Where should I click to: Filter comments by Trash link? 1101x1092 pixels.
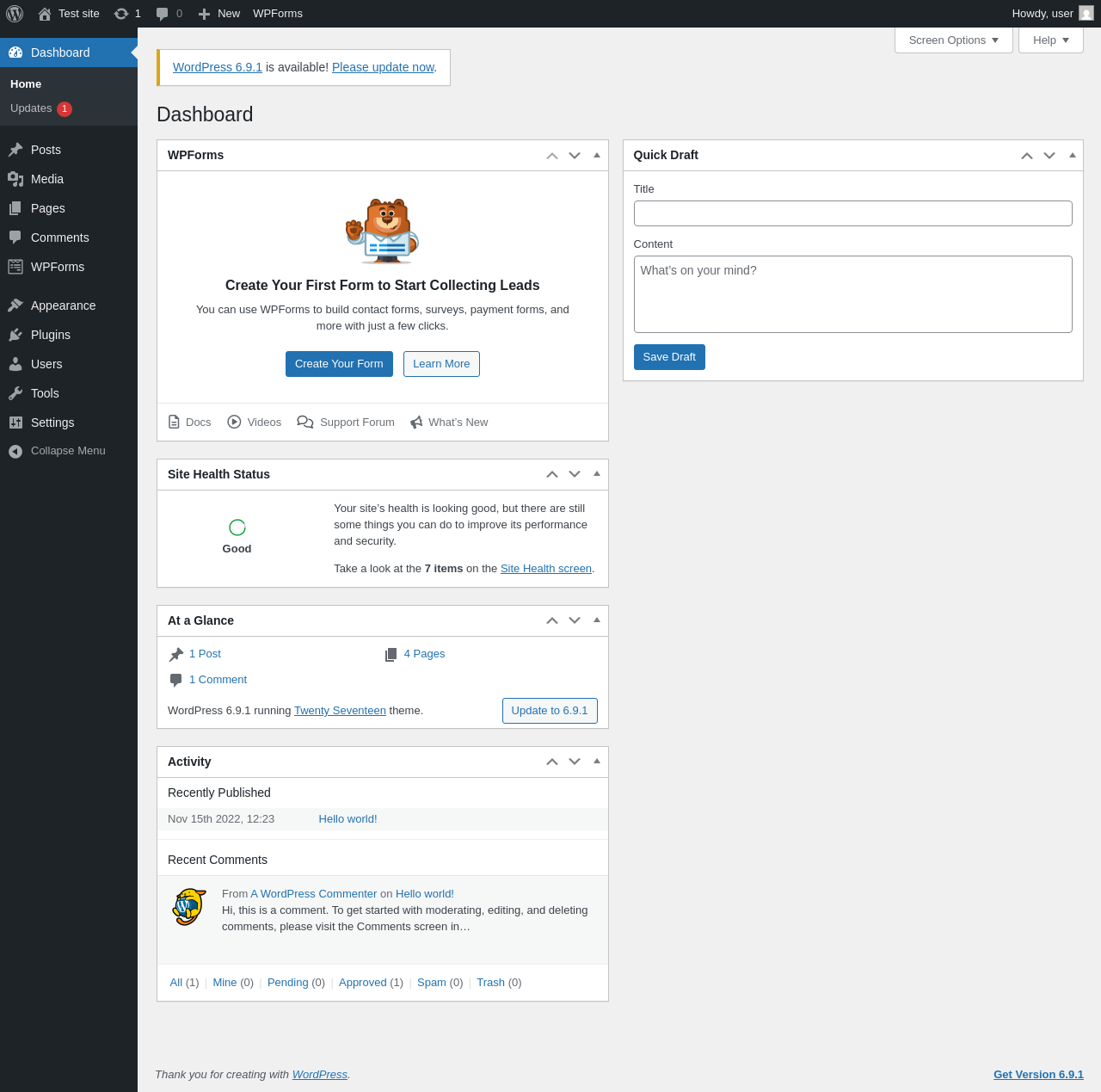[490, 983]
